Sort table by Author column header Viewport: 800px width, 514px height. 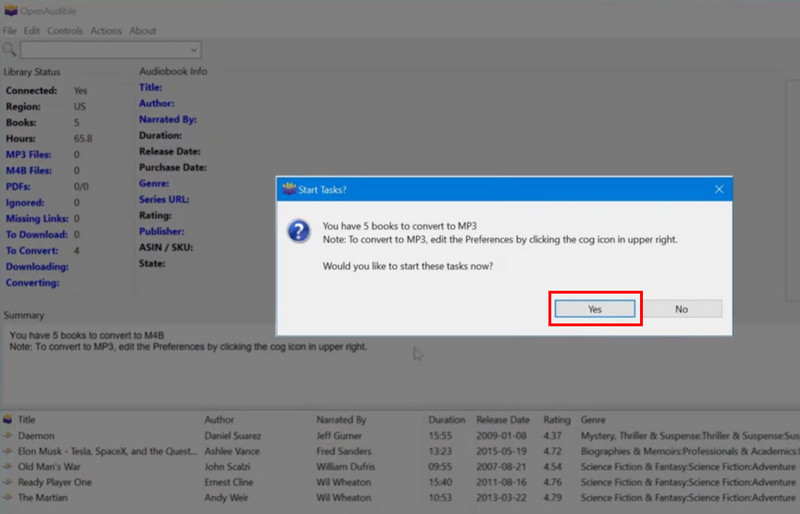click(x=219, y=420)
